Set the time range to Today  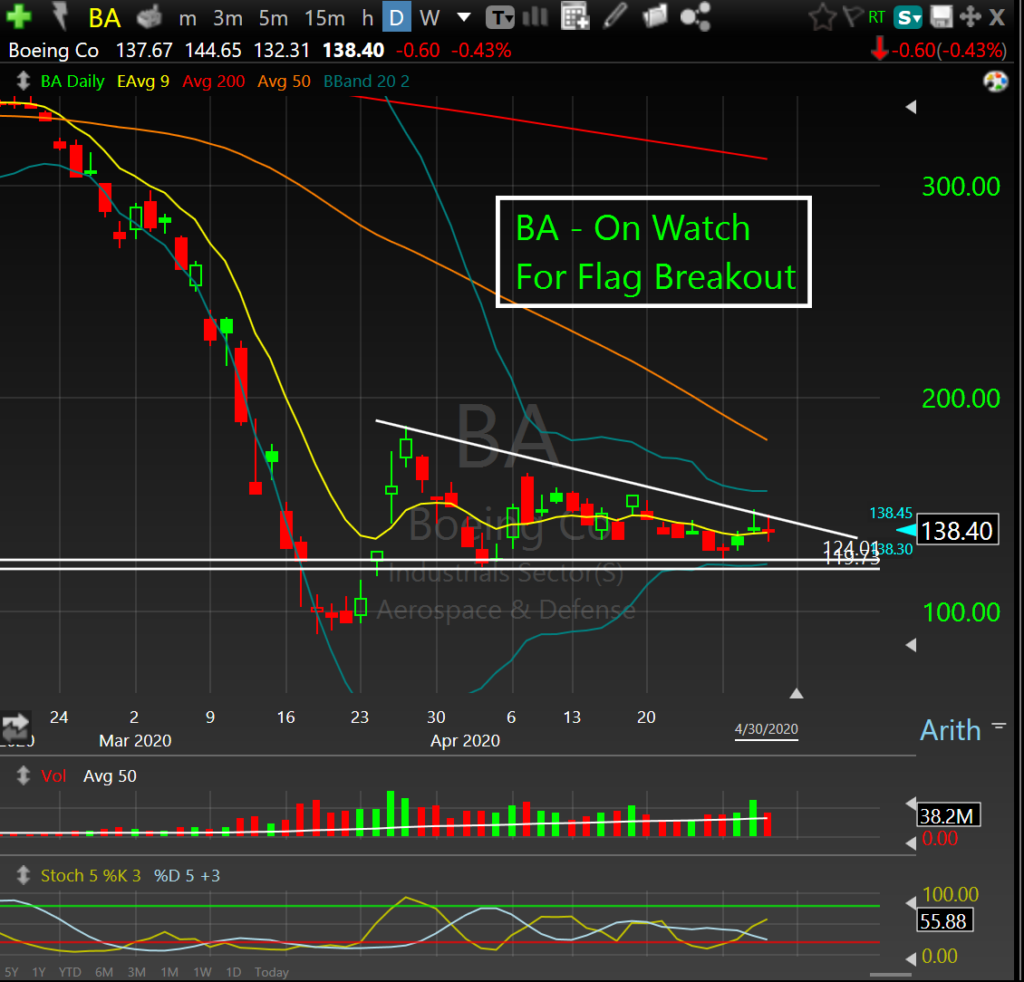pyautogui.click(x=272, y=972)
